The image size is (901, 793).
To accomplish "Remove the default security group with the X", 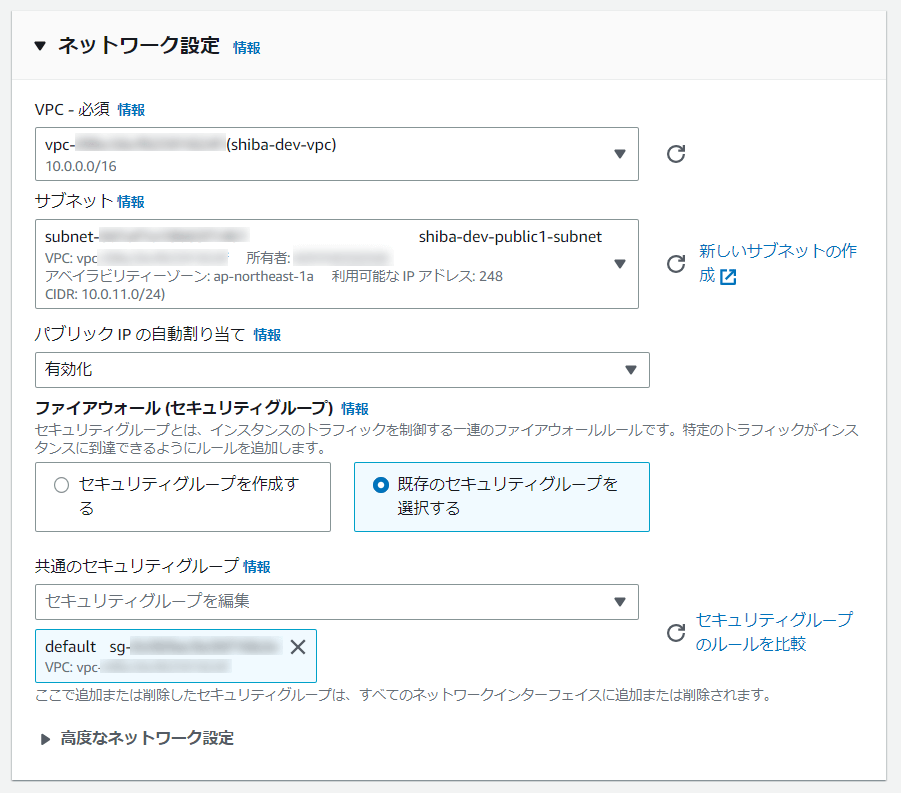I will point(297,646).
